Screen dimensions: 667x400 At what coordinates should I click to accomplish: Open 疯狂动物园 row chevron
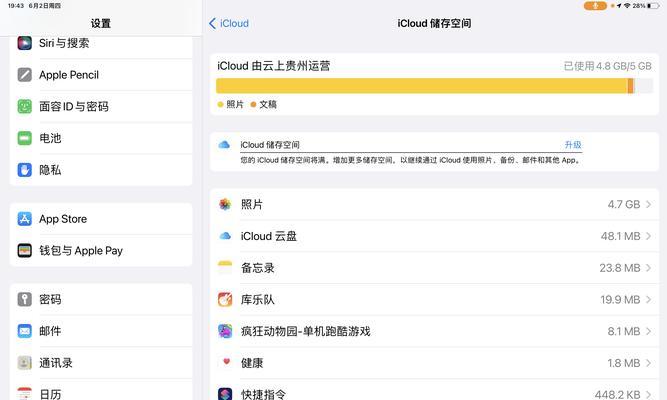(x=648, y=331)
